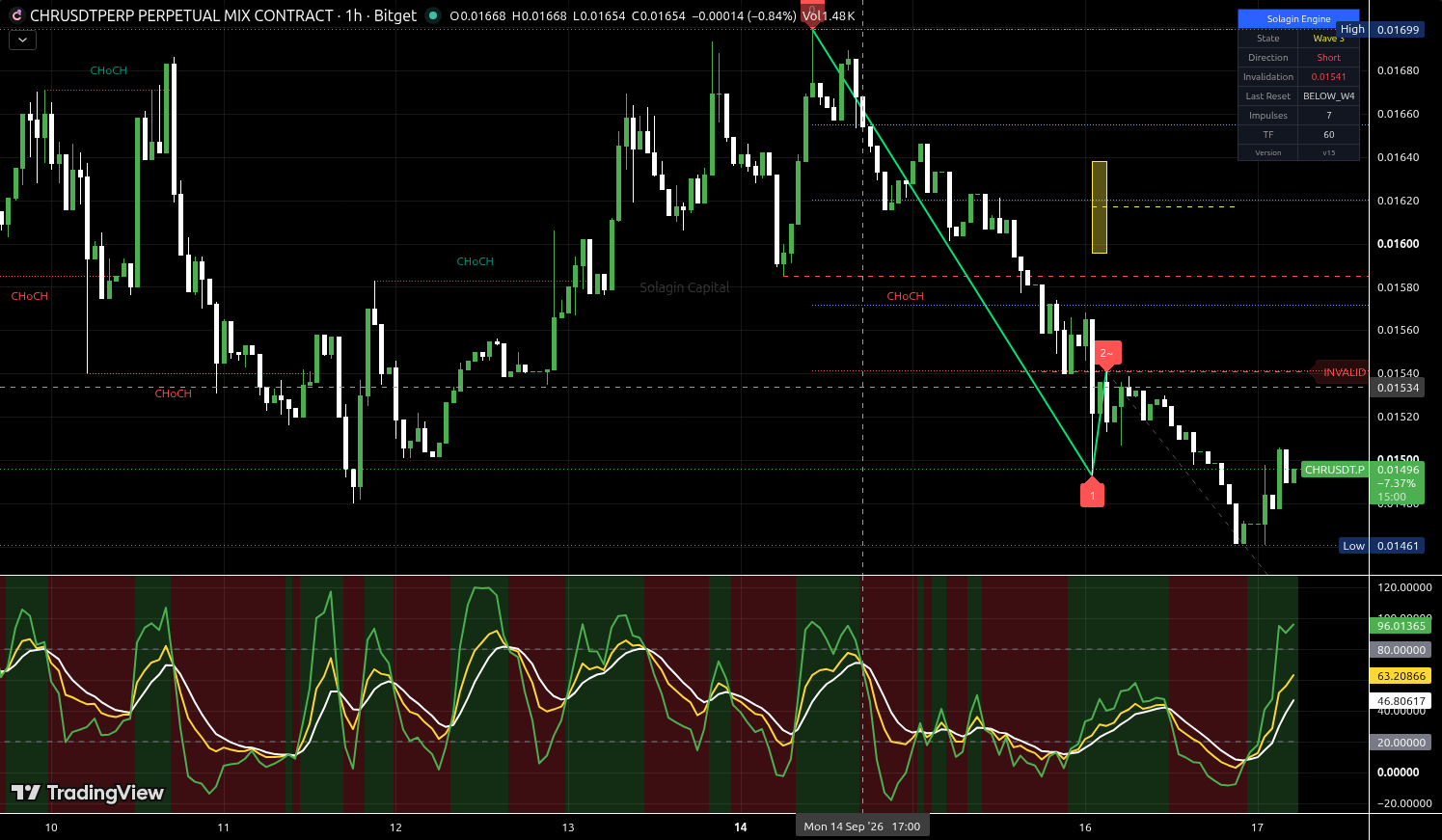
Task: Select the red wave marker labeled 2~
Action: (x=1106, y=354)
